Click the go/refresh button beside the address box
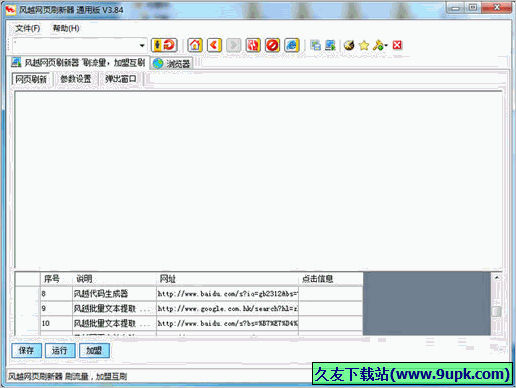 click(164, 45)
